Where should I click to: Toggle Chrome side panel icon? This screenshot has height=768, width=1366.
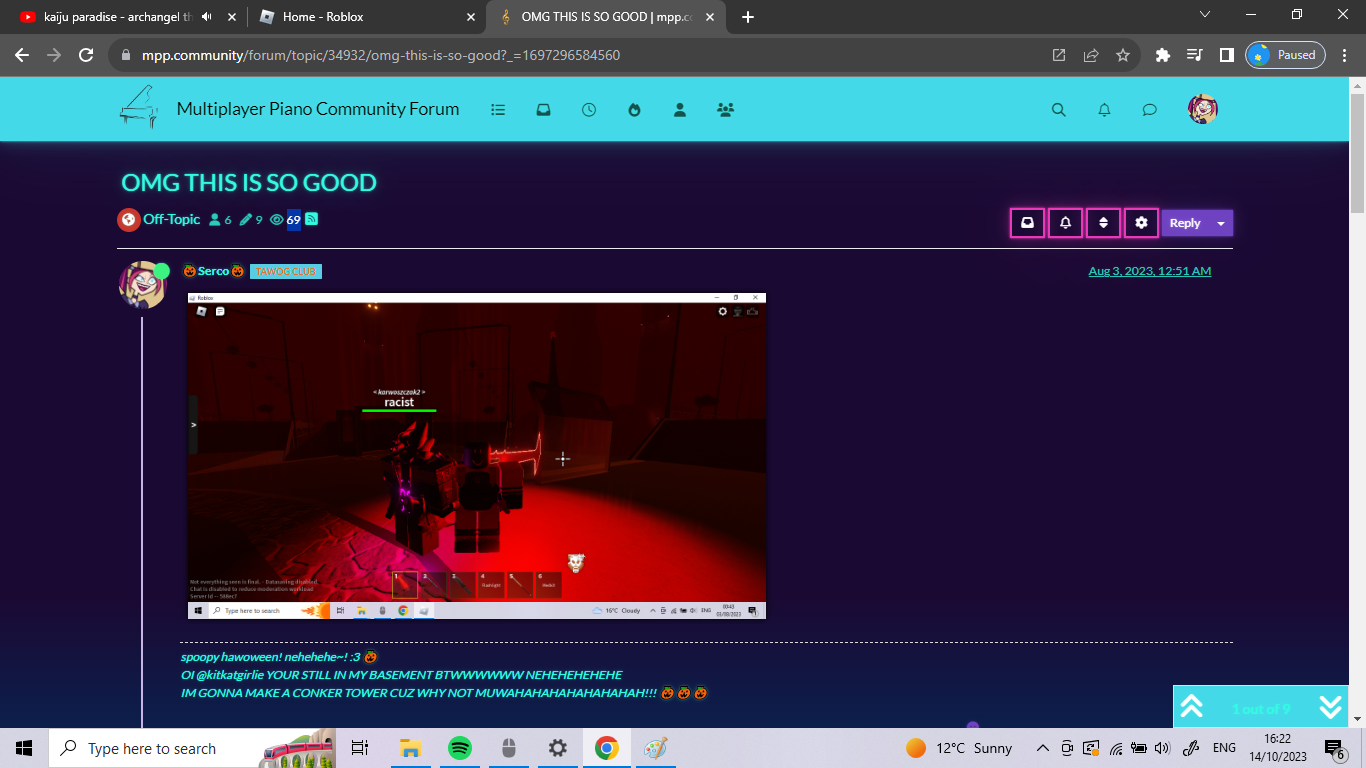coord(1227,55)
